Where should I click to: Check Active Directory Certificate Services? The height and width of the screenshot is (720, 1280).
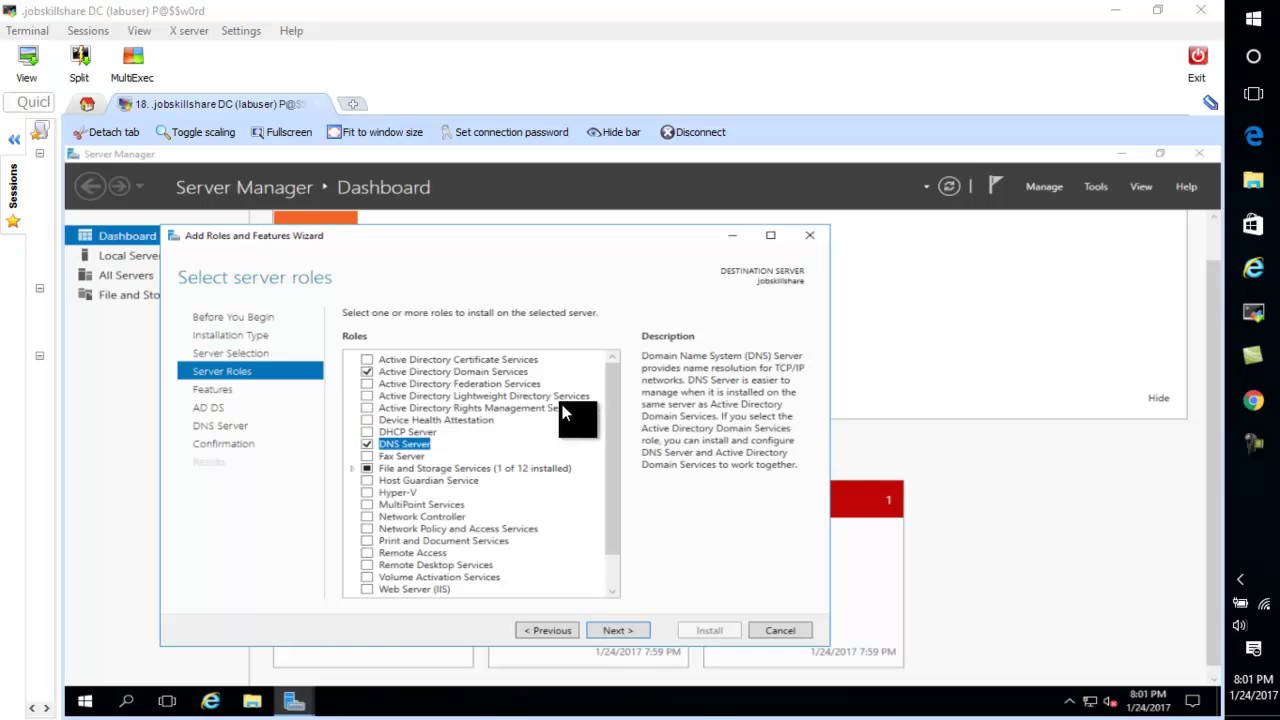click(x=367, y=360)
